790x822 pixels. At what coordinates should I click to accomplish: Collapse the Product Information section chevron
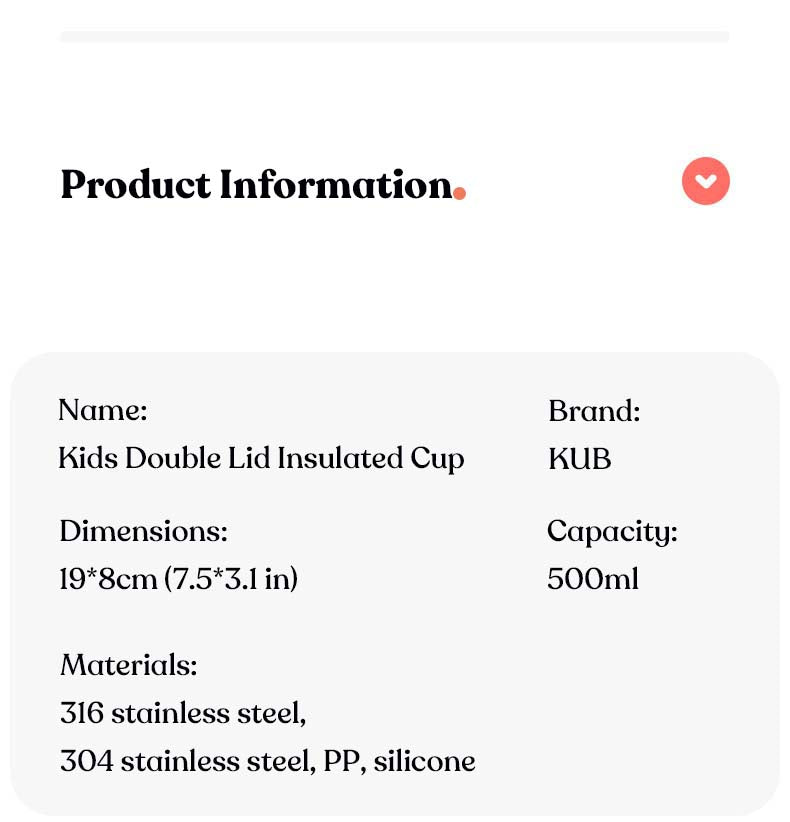coord(706,181)
